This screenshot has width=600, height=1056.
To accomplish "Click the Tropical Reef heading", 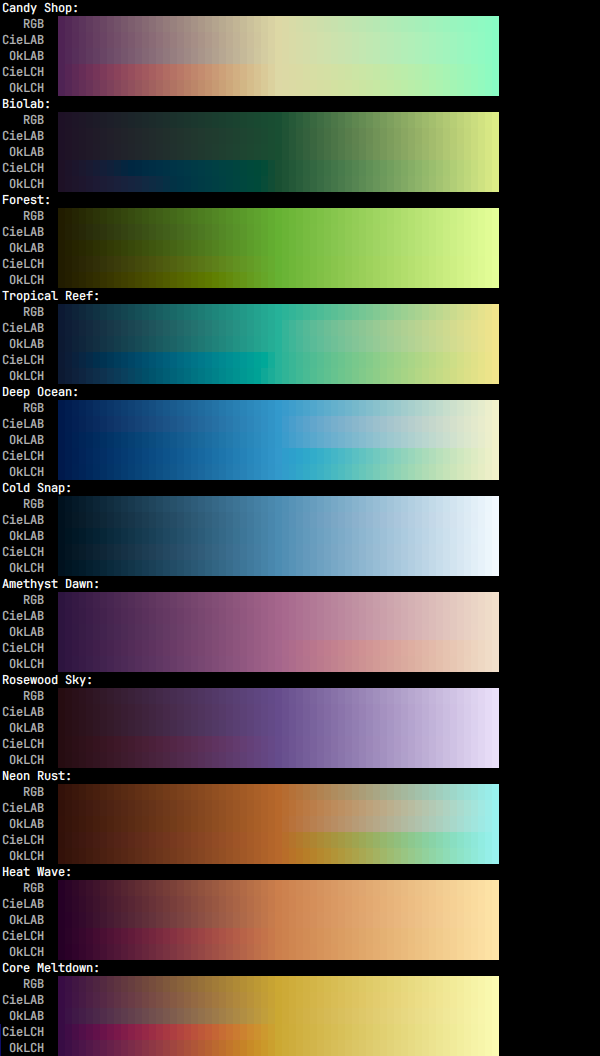I will click(51, 296).
